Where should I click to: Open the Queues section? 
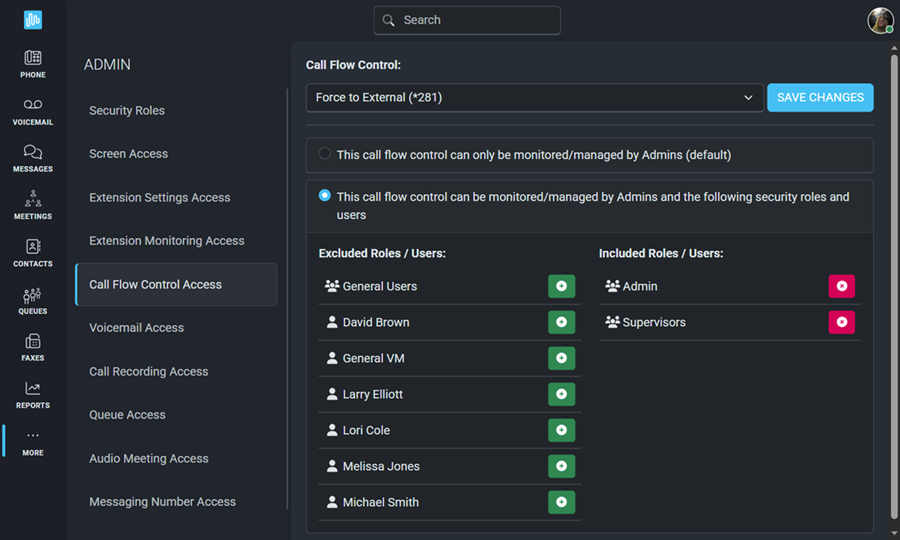point(33,301)
